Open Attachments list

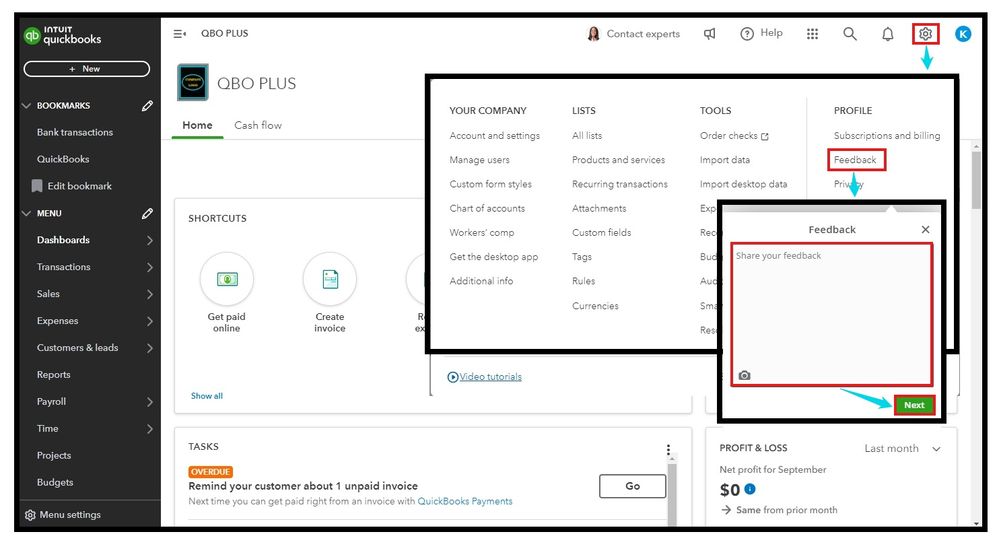click(599, 208)
